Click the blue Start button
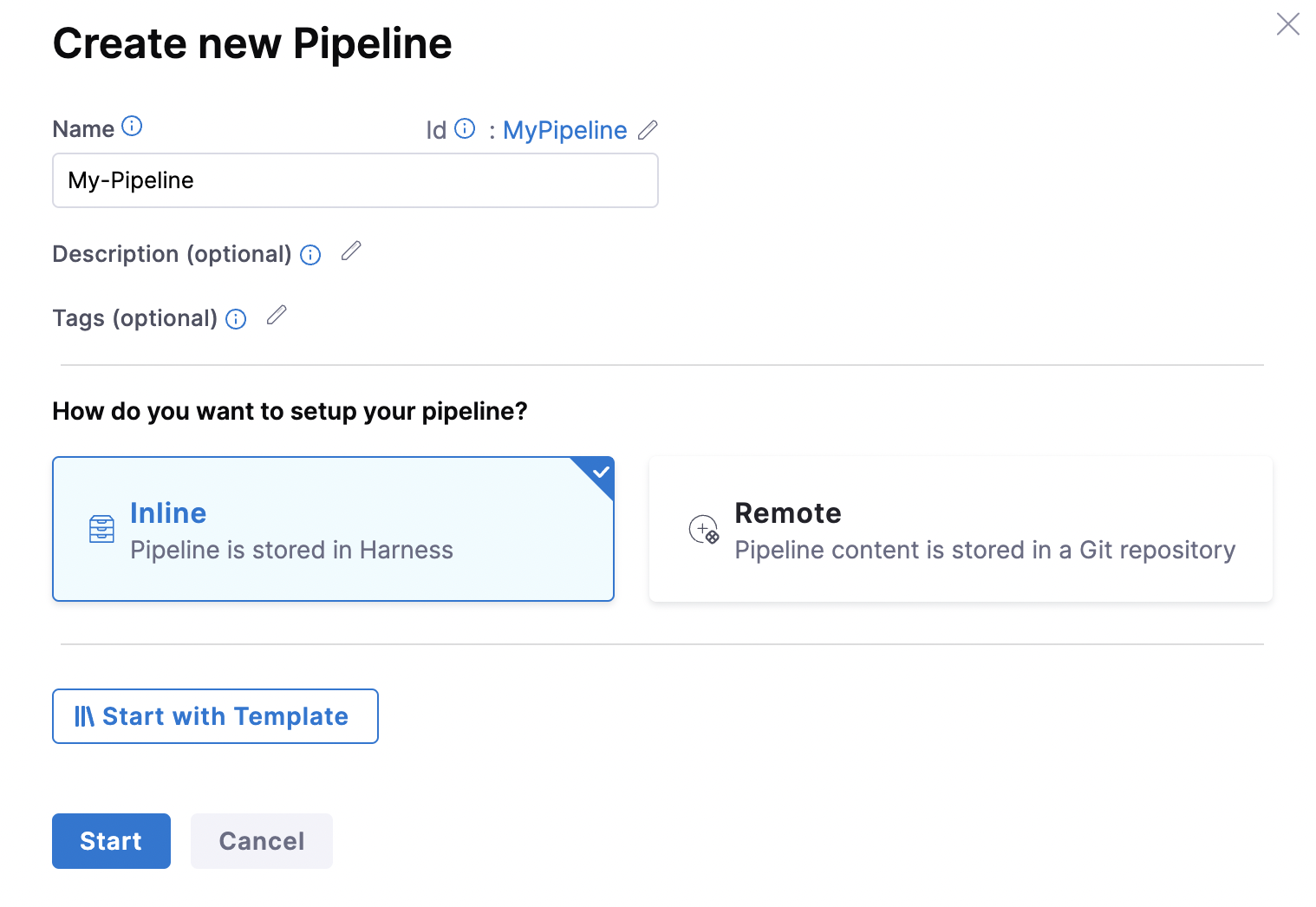Screen dimensions: 1316x907 (111, 841)
